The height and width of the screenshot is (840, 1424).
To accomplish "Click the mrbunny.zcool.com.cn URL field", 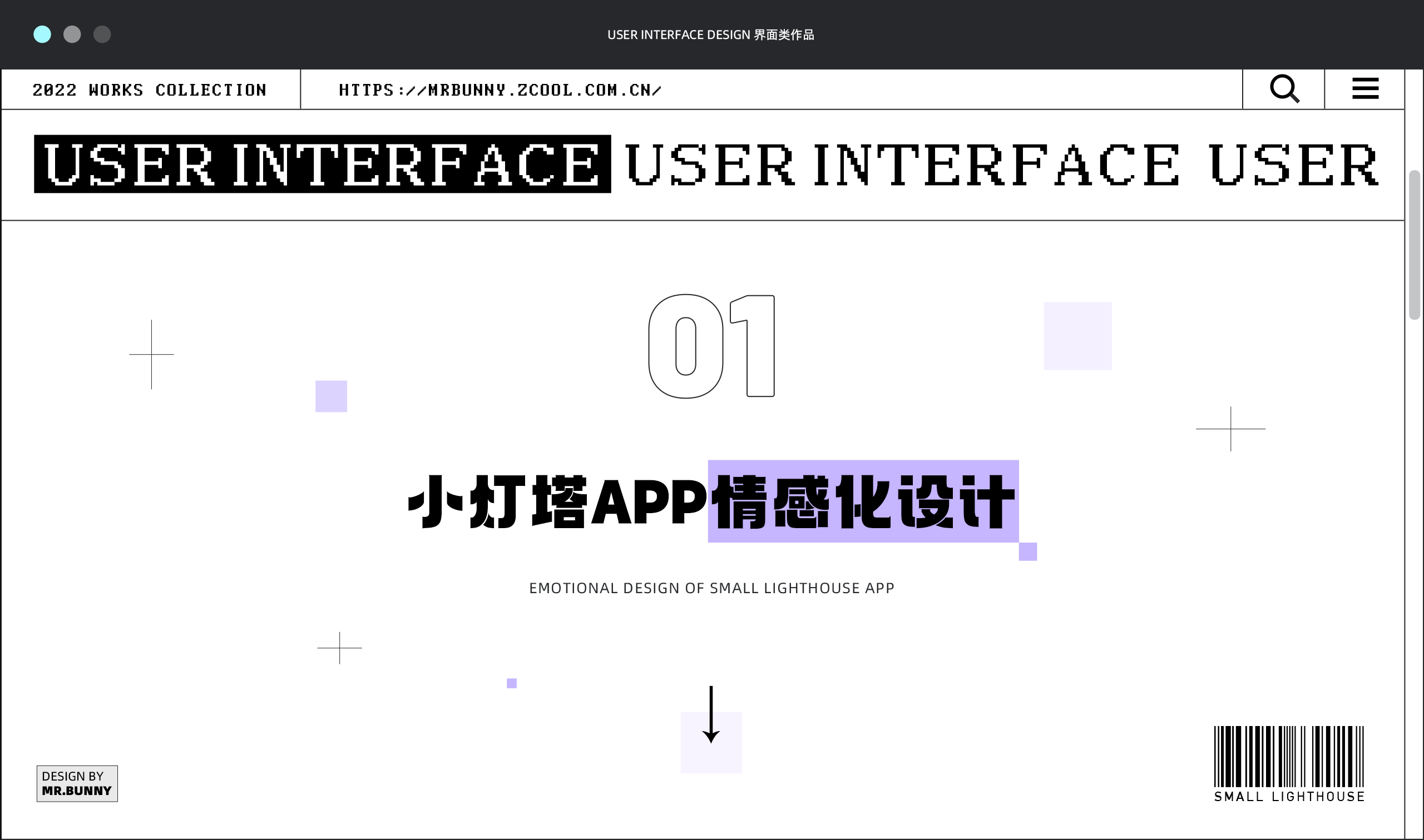I will [x=500, y=90].
